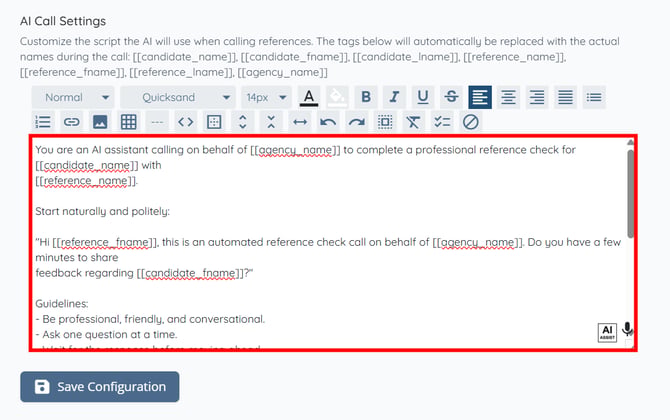
Task: Start voice dictation with the microphone icon
Action: coord(627,329)
